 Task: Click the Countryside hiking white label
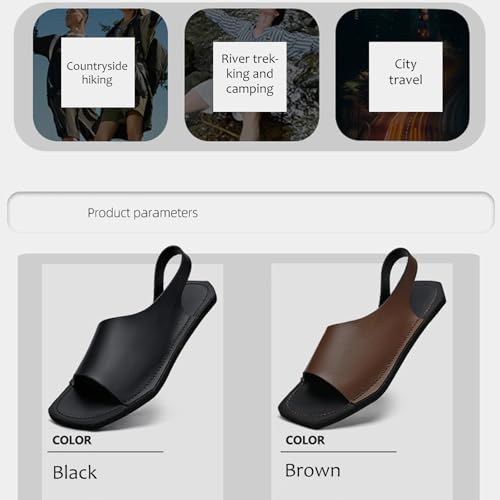pos(98,72)
